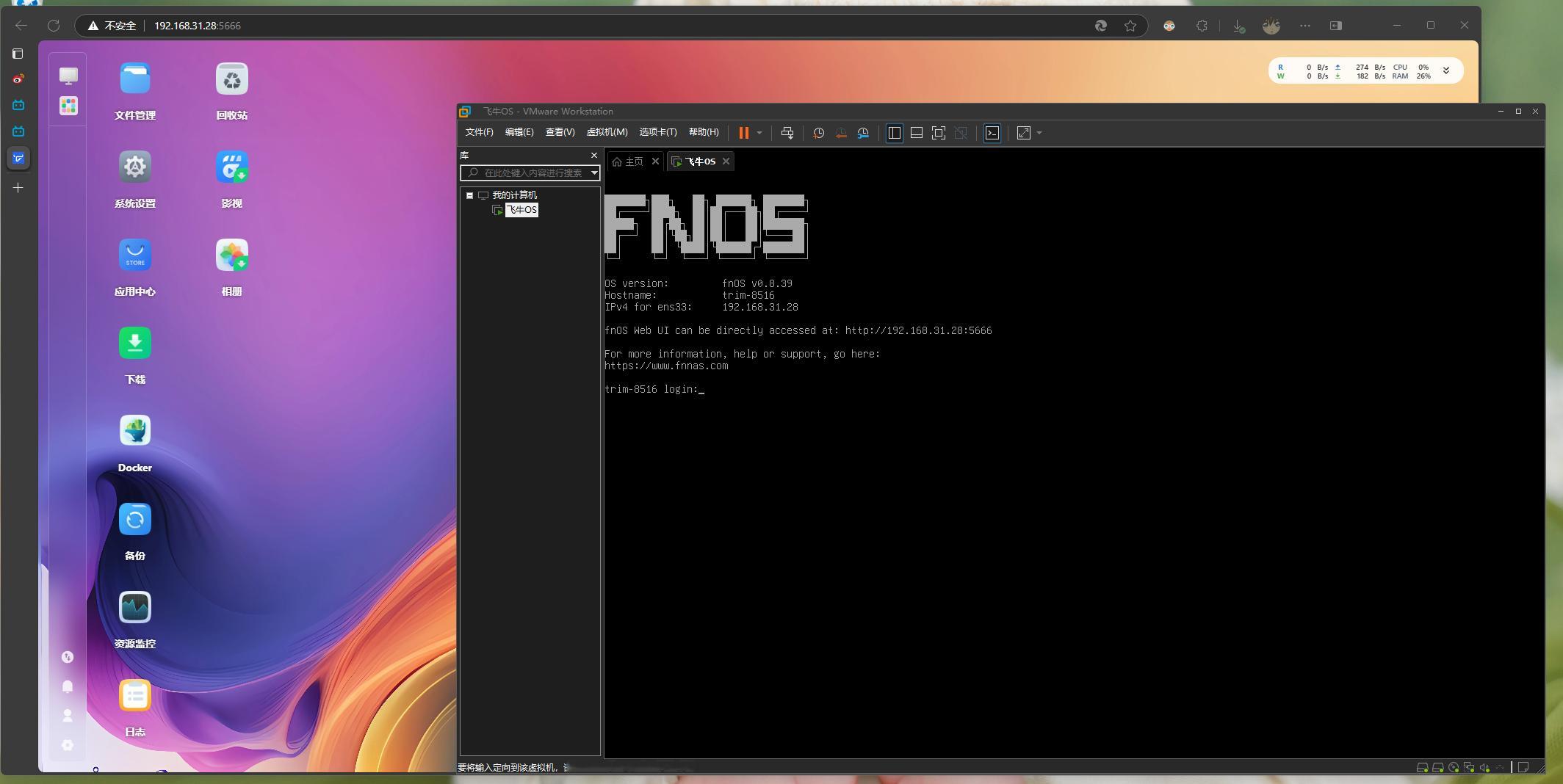Enter VMware full screen mode
Image resolution: width=1563 pixels, height=784 pixels.
(x=939, y=133)
